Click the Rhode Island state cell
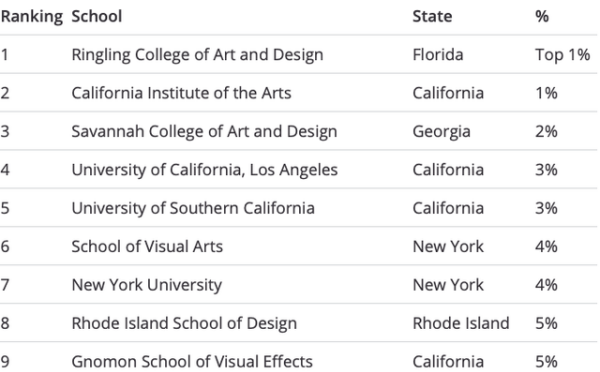600x372 pixels. 461,323
